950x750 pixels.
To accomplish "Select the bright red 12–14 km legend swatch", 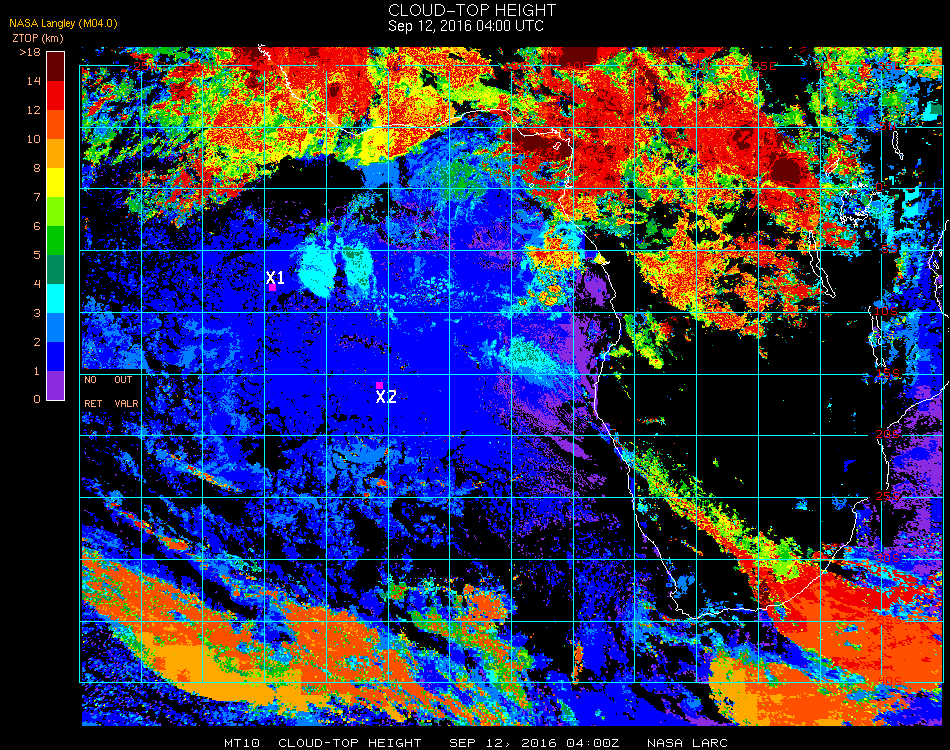I will tap(55, 95).
